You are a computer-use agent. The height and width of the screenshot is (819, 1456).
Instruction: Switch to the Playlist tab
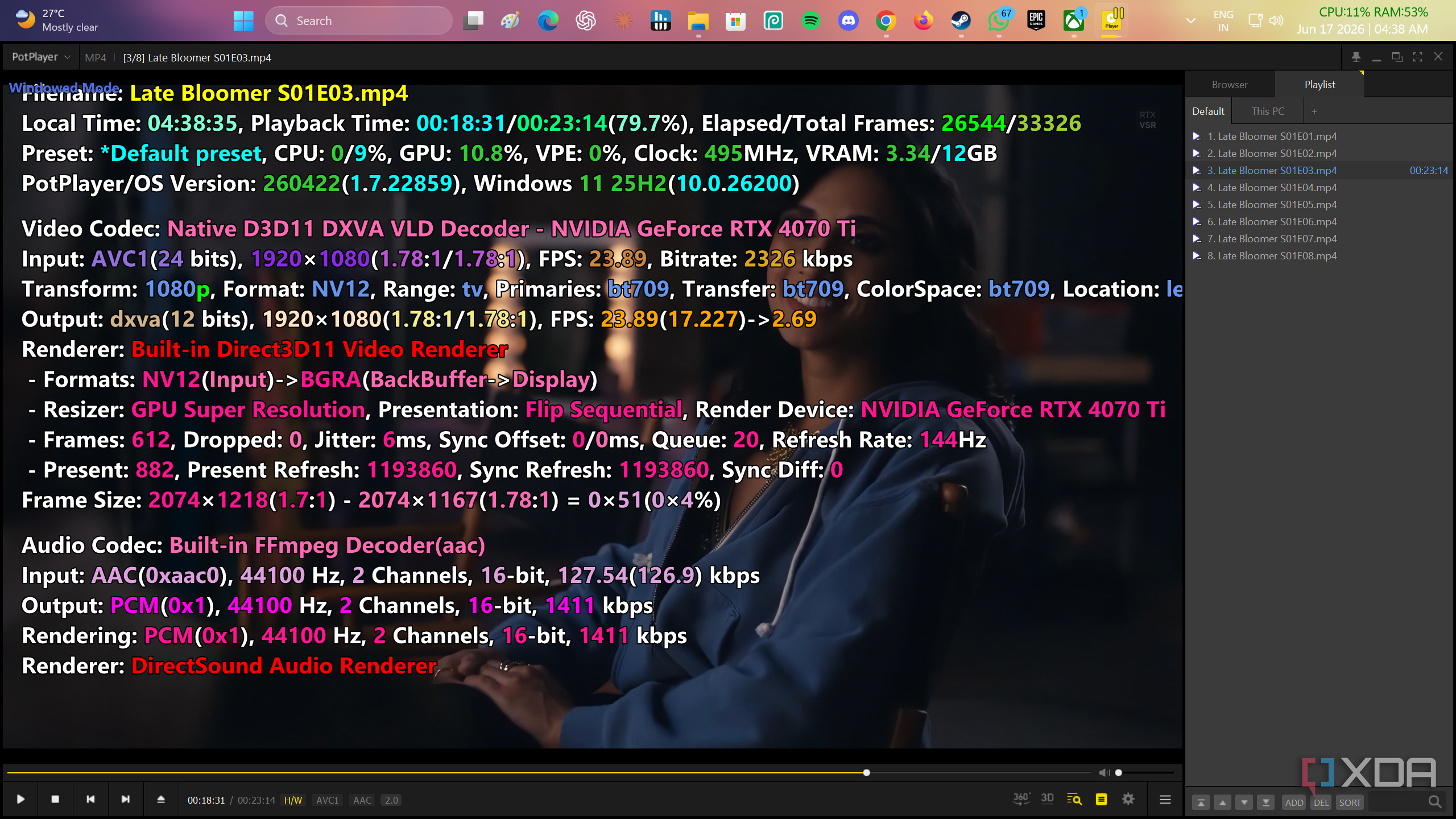tap(1319, 84)
